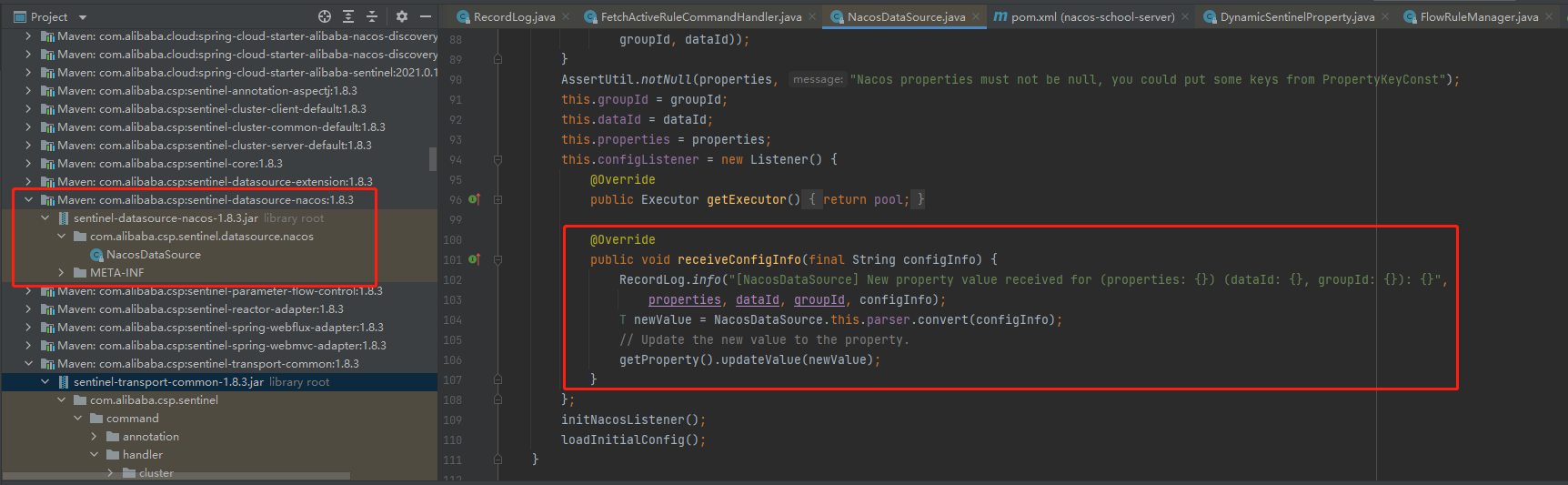Click line number 104 in gutter
The width and height of the screenshot is (1568, 485).
coord(452,319)
